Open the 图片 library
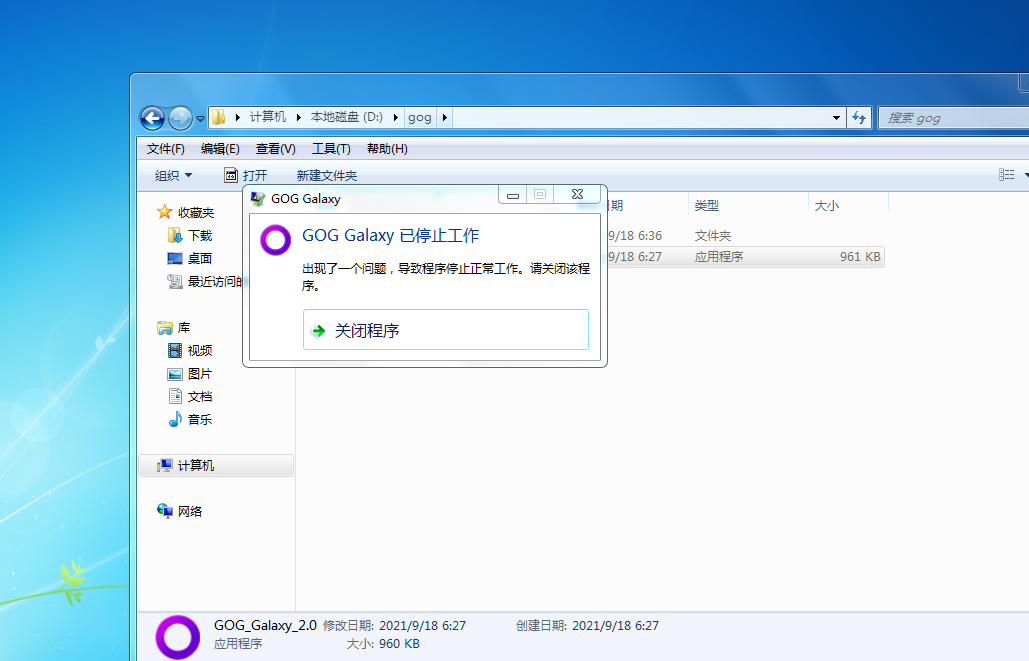This screenshot has height=661, width=1029. pyautogui.click(x=190, y=373)
